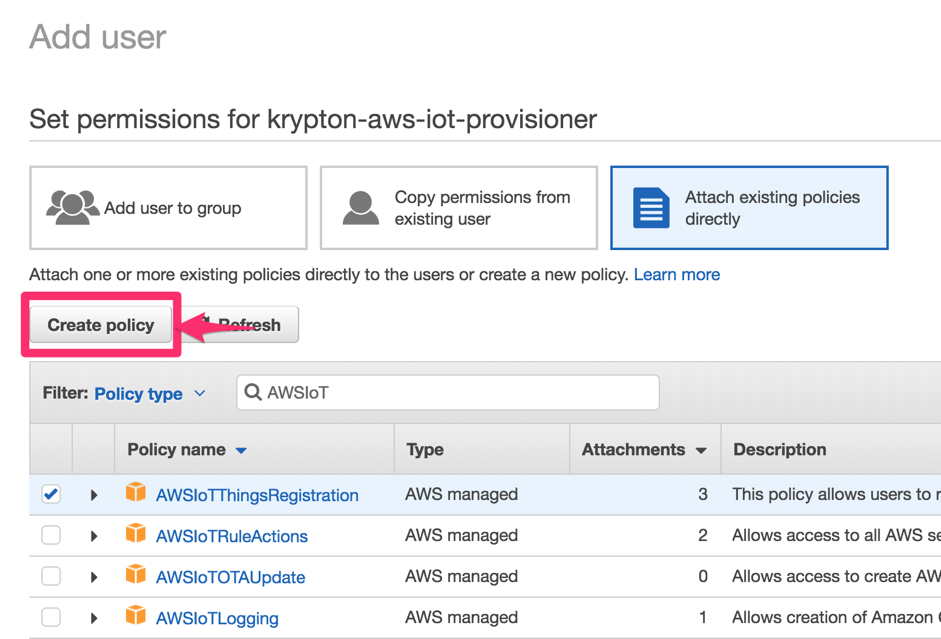Click the single user silhouette icon
This screenshot has height=639, width=941.
pyautogui.click(x=361, y=208)
